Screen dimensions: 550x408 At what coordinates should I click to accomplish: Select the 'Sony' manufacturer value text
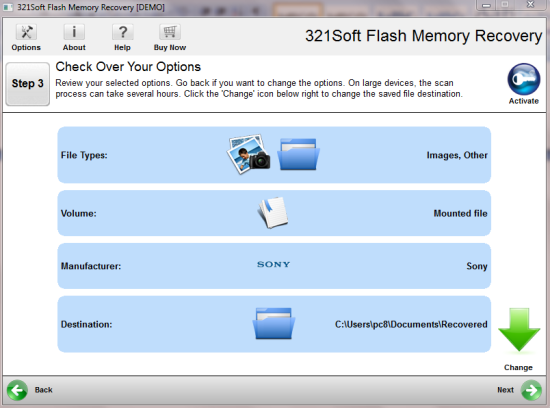coord(477,266)
